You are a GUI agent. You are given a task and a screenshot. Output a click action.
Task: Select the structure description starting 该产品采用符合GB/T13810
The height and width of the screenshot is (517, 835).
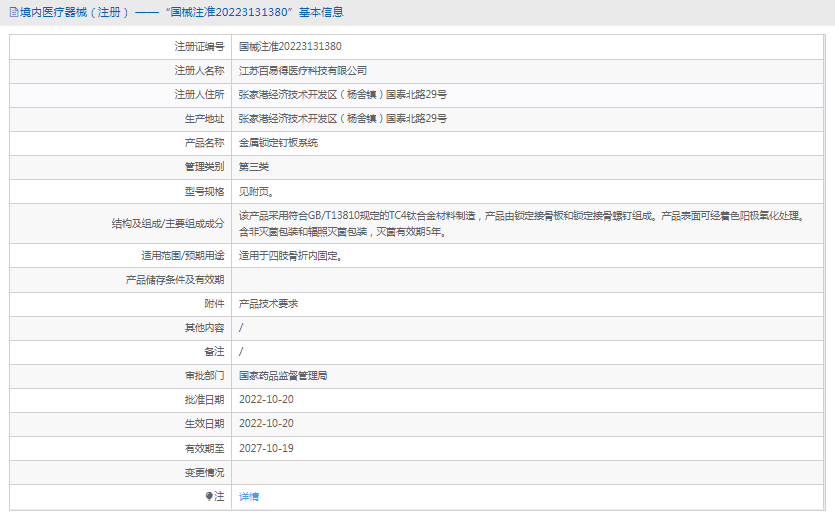(522, 224)
